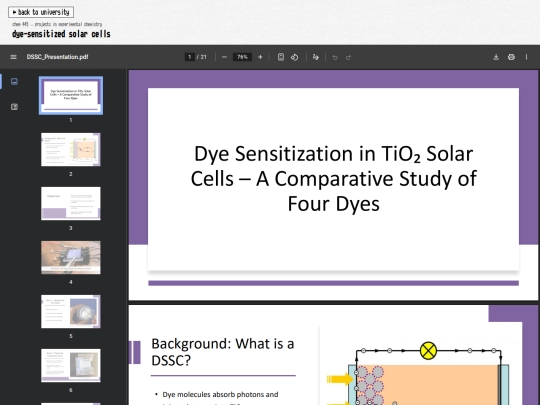540x405 pixels.
Task: Open page 4 photo thumbnail
Action: coord(71,258)
